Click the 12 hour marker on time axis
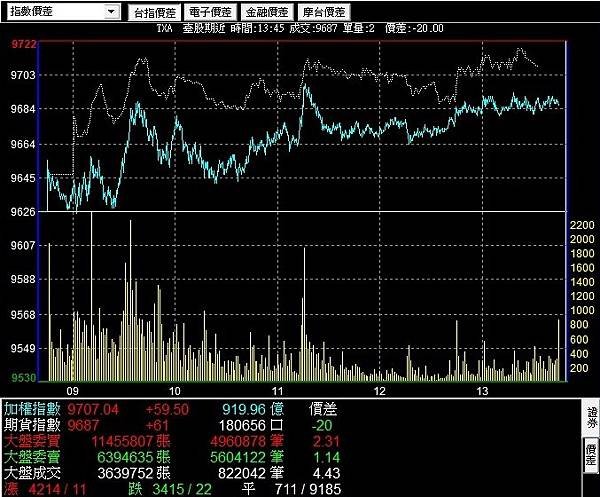Screen dimensions: 600x497 tap(380, 391)
